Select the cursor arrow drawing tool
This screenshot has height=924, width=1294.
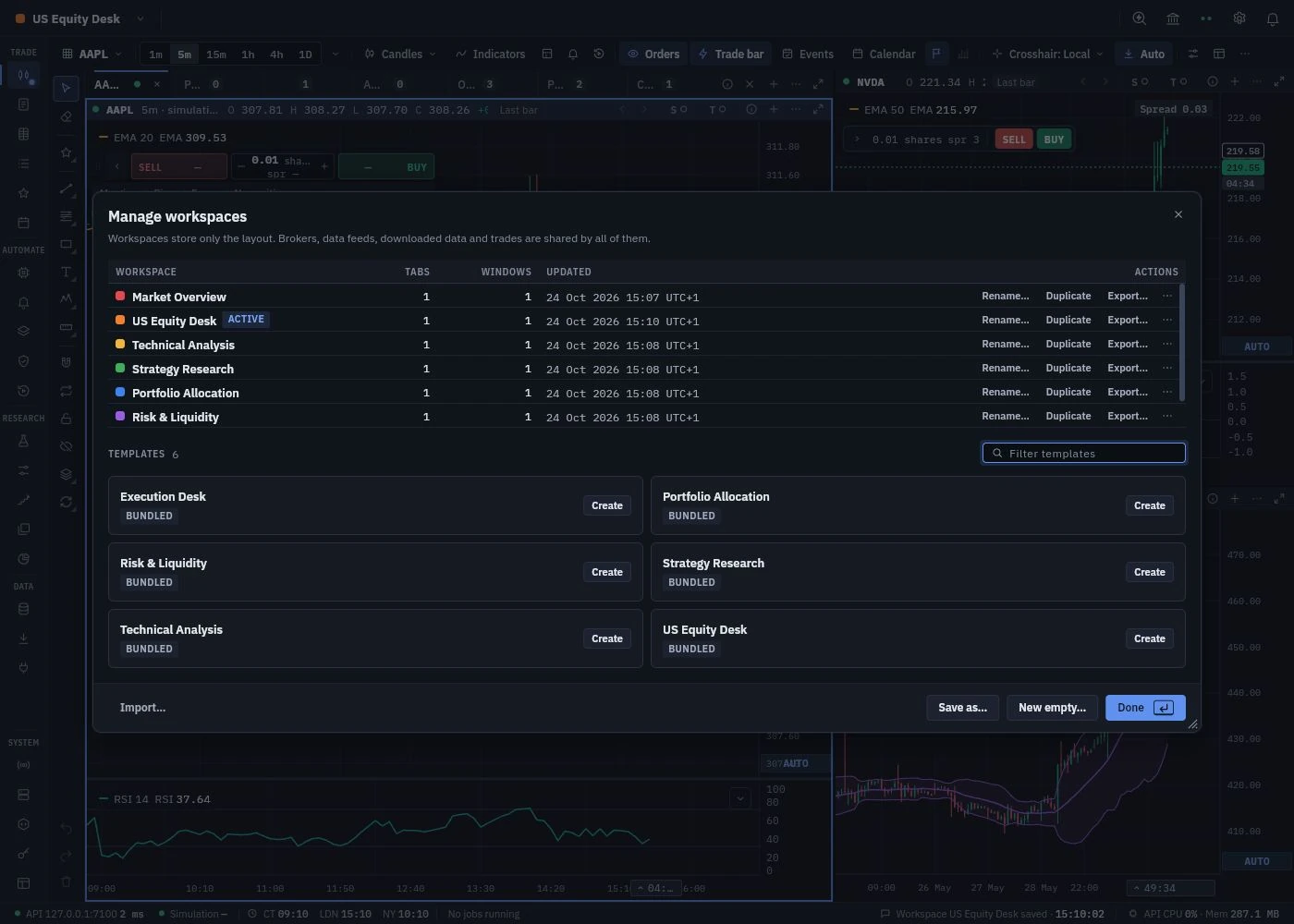(66, 89)
